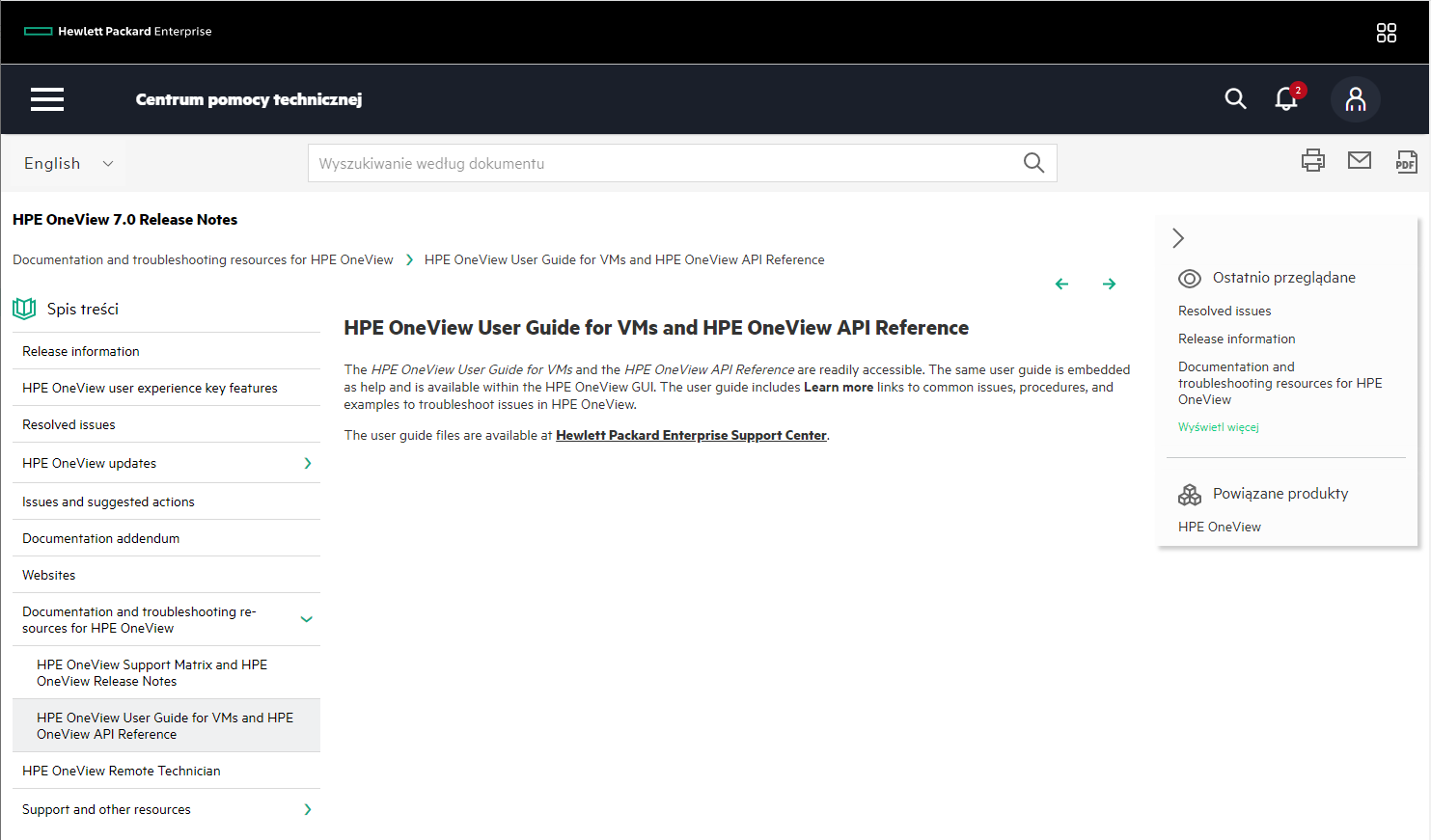Click the Ostatnio przeglądane eye icon
Screen dimensions: 1431x840
(1190, 279)
